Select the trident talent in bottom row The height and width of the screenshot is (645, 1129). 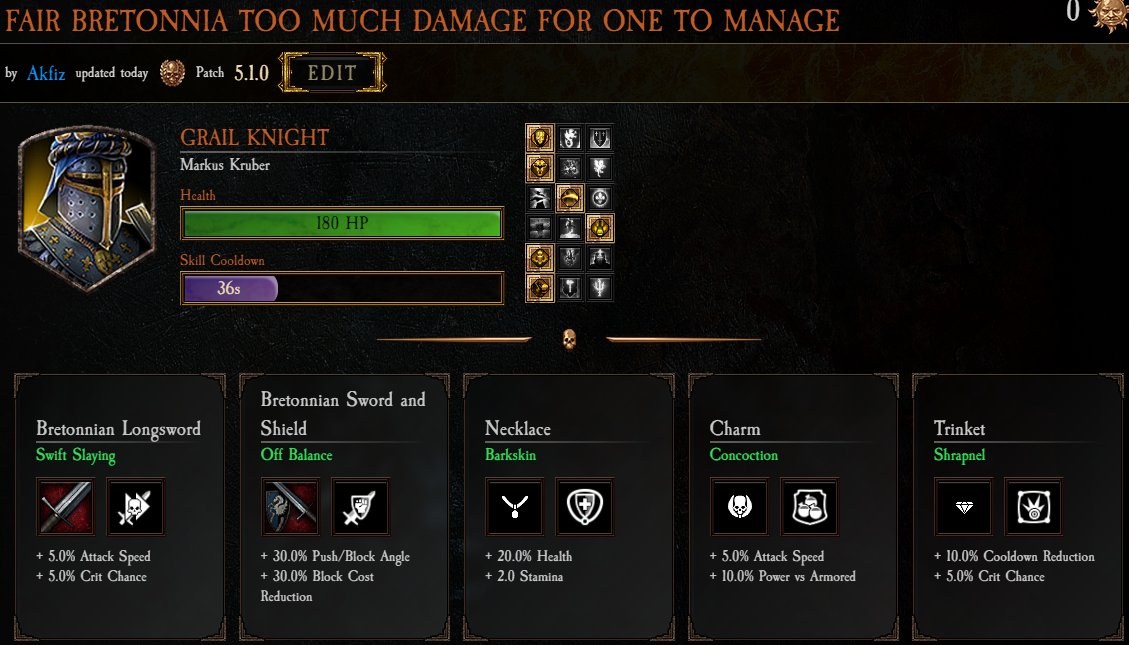pos(600,288)
